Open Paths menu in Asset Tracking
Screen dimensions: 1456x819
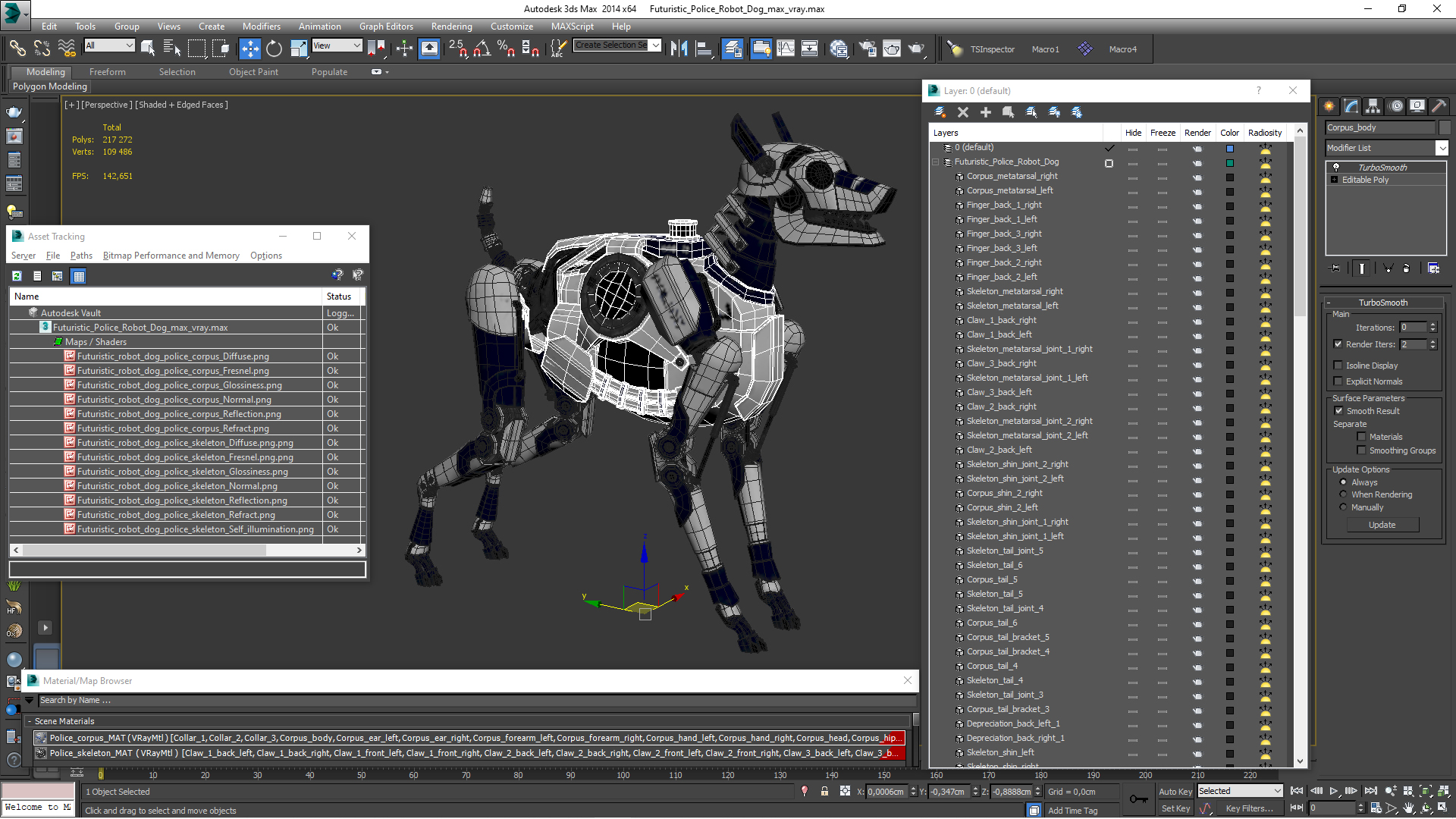point(81,256)
